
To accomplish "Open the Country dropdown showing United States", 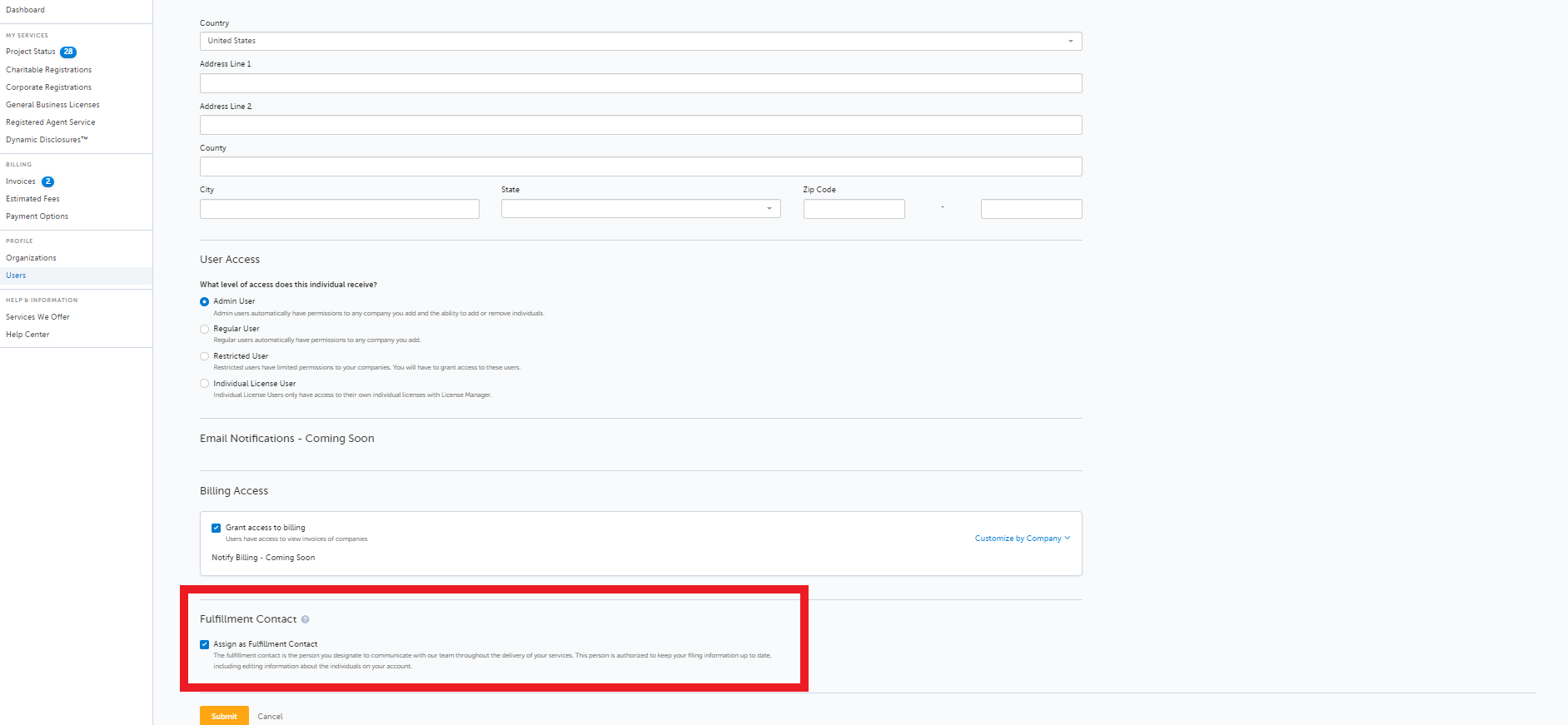I will tap(641, 41).
